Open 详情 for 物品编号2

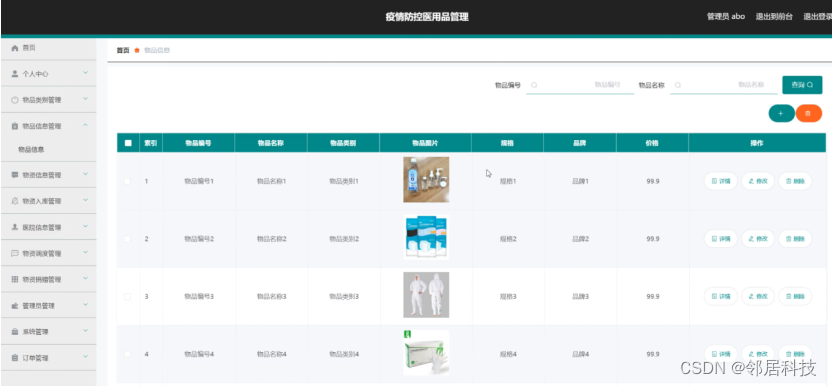pos(721,239)
